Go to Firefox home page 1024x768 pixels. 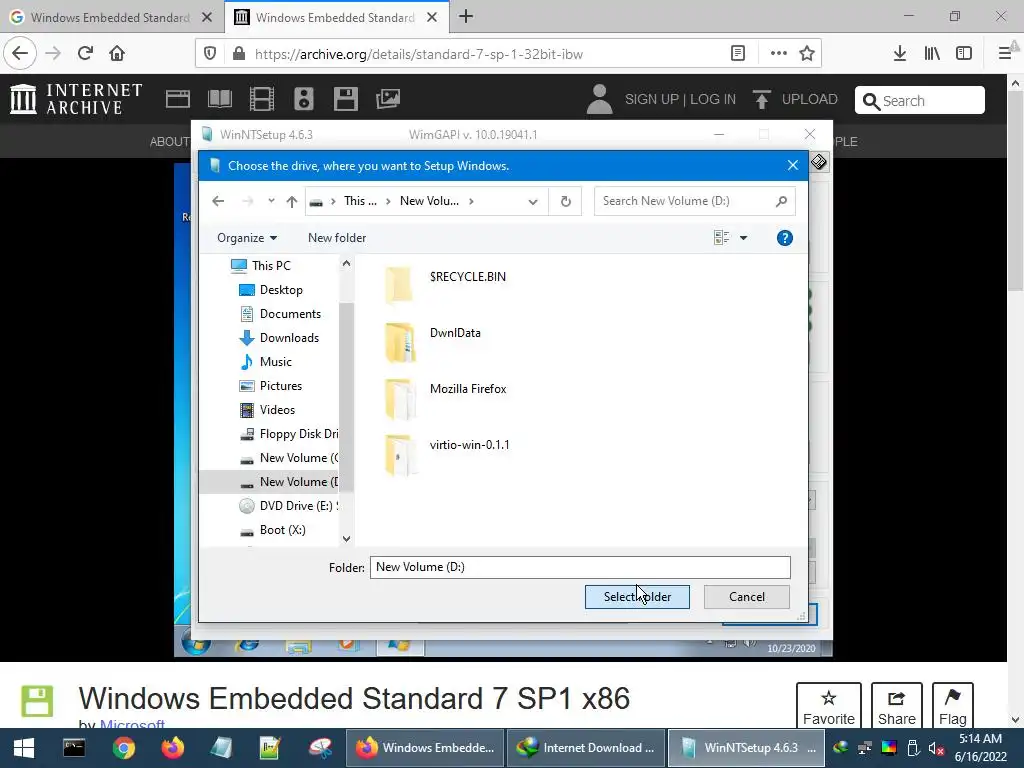pyautogui.click(x=117, y=54)
